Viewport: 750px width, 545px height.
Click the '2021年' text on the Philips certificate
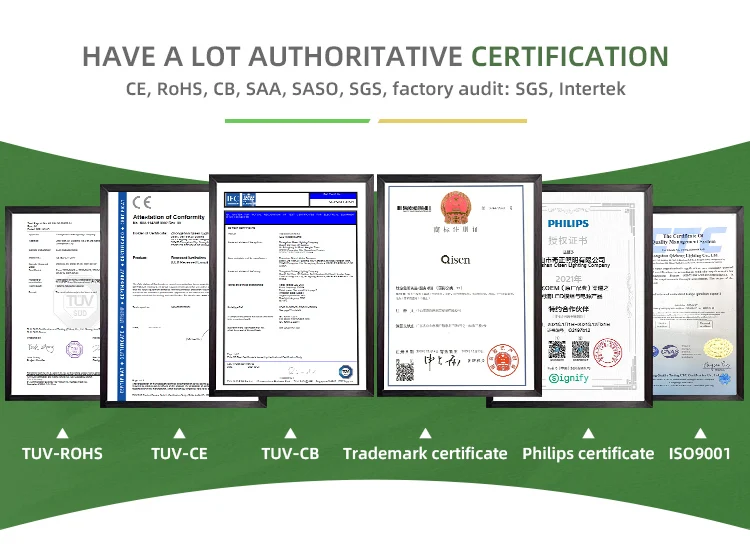point(569,279)
